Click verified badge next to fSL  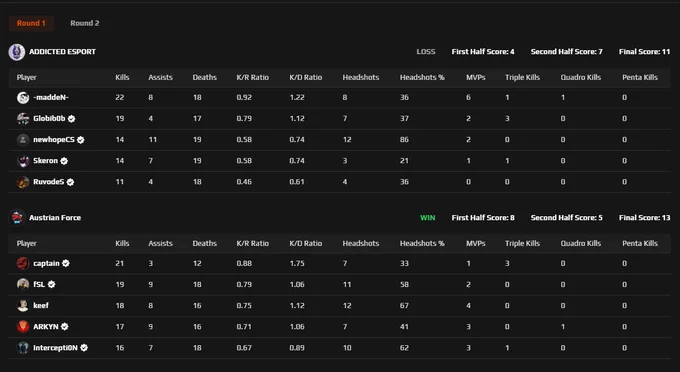[x=52, y=284]
